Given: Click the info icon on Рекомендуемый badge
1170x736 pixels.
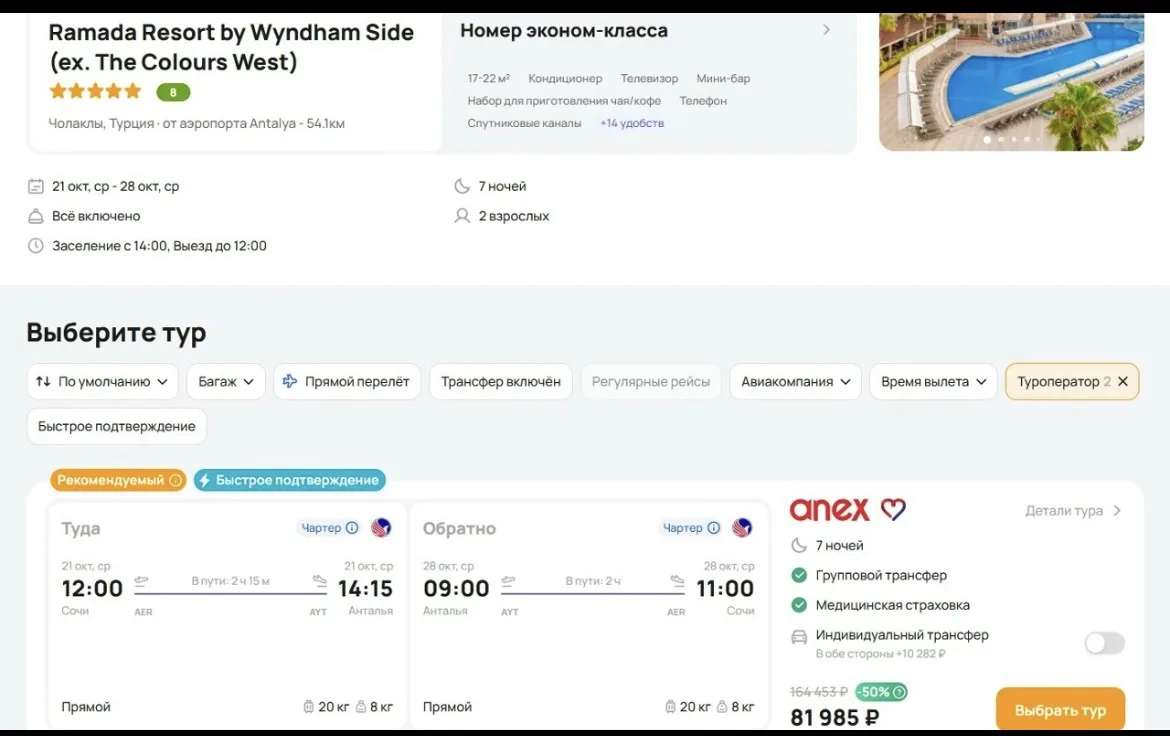Looking at the screenshot, I should pos(176,480).
